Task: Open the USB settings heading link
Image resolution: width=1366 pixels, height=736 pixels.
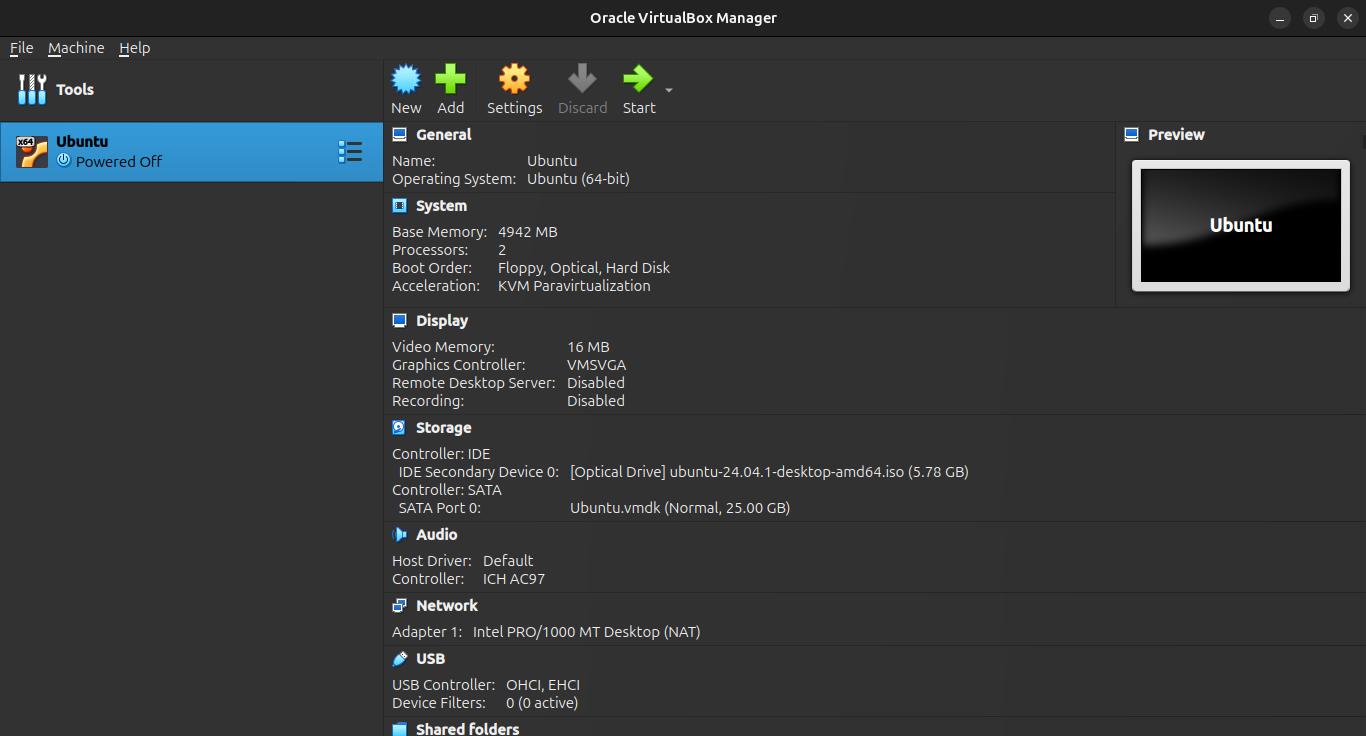Action: point(431,659)
